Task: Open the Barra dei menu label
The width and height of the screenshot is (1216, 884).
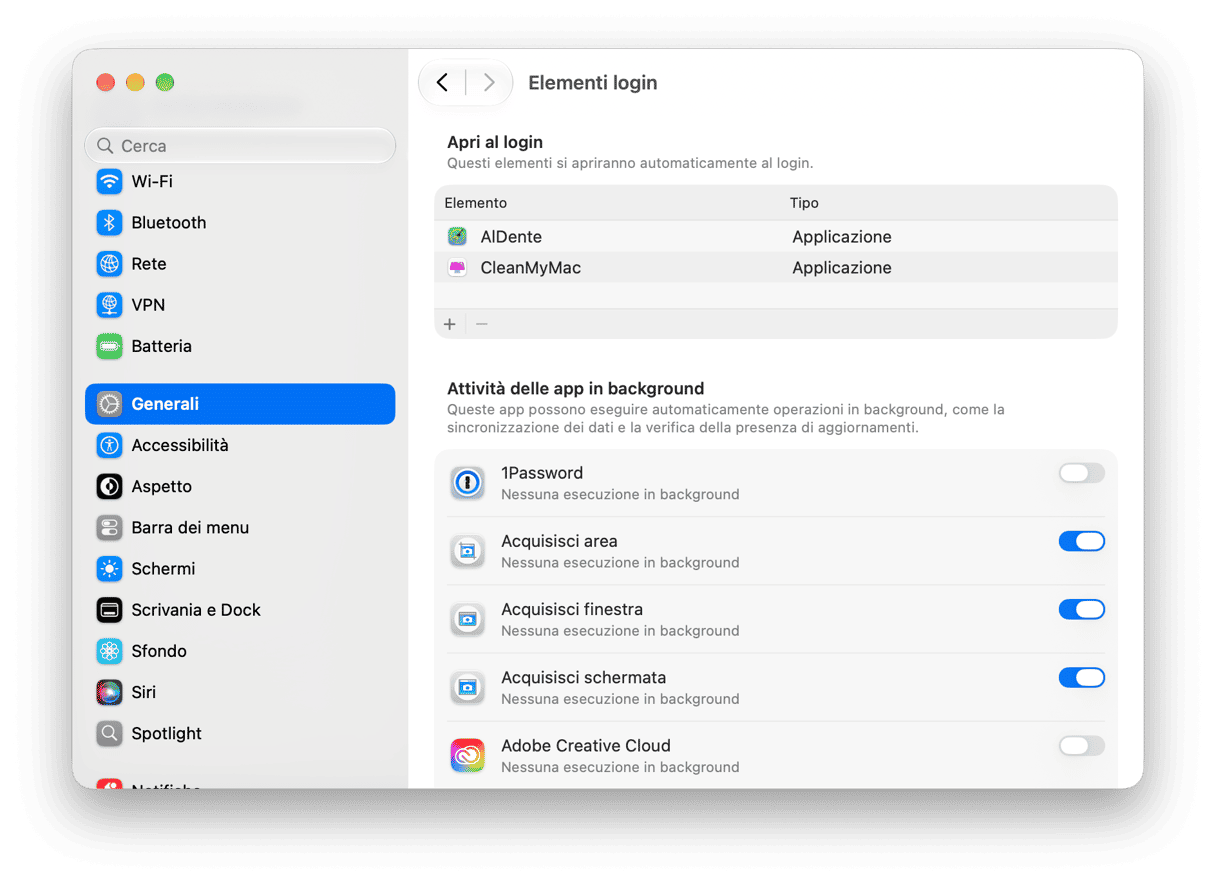Action: pyautogui.click(x=190, y=527)
